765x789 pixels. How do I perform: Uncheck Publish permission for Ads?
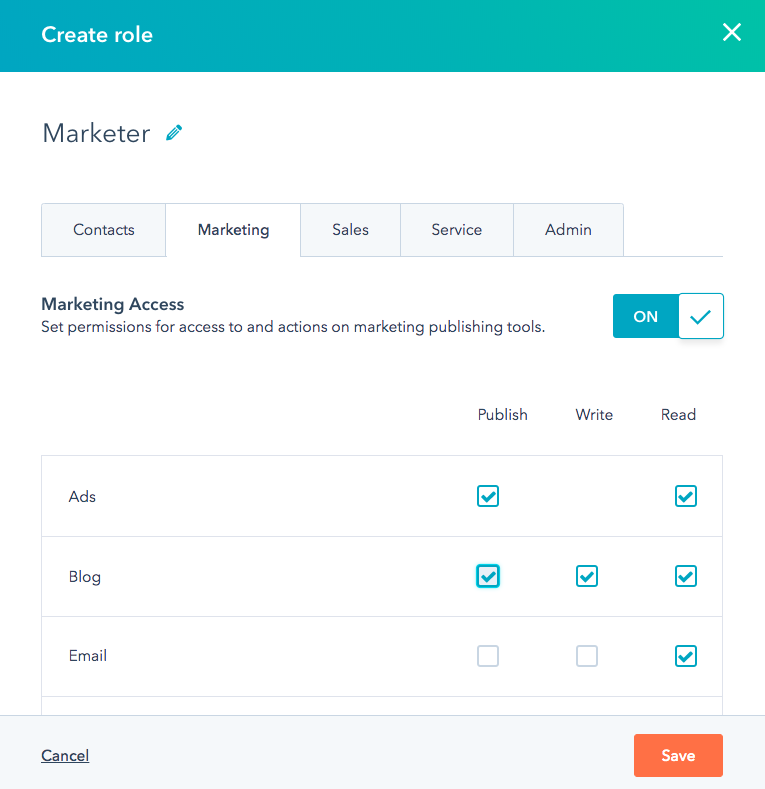[x=488, y=496]
